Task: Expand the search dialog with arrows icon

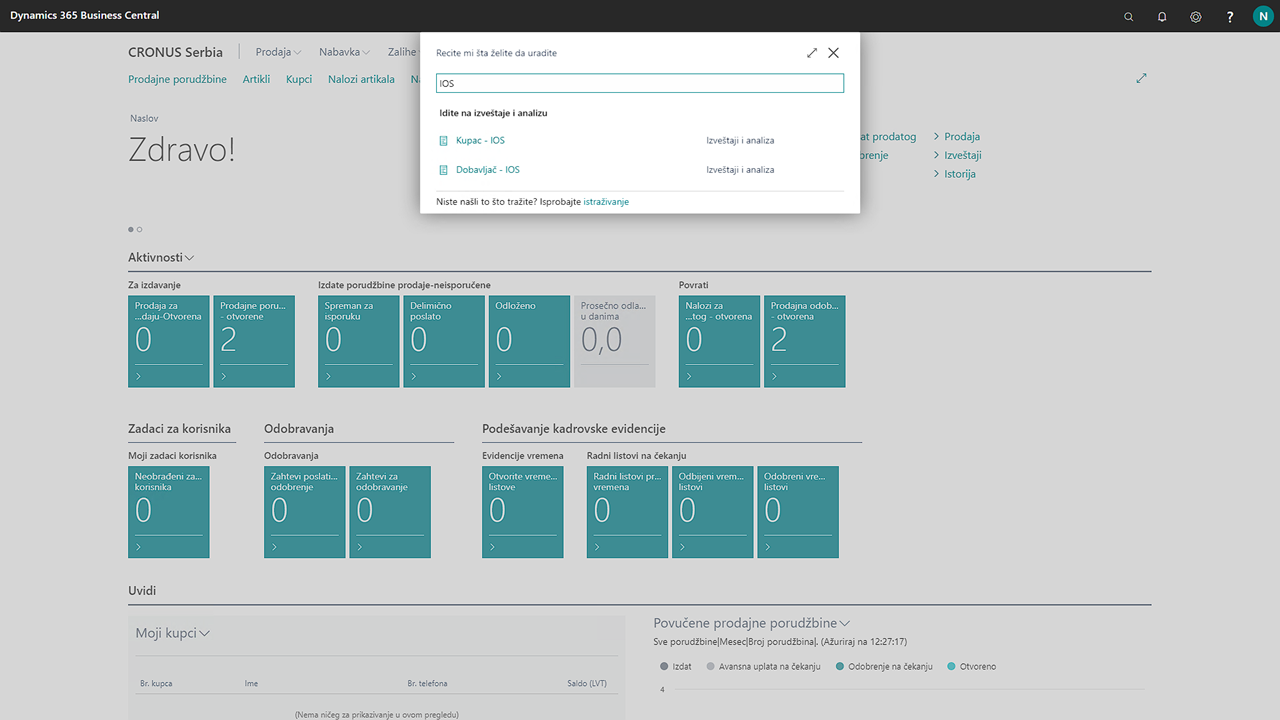Action: click(x=812, y=53)
